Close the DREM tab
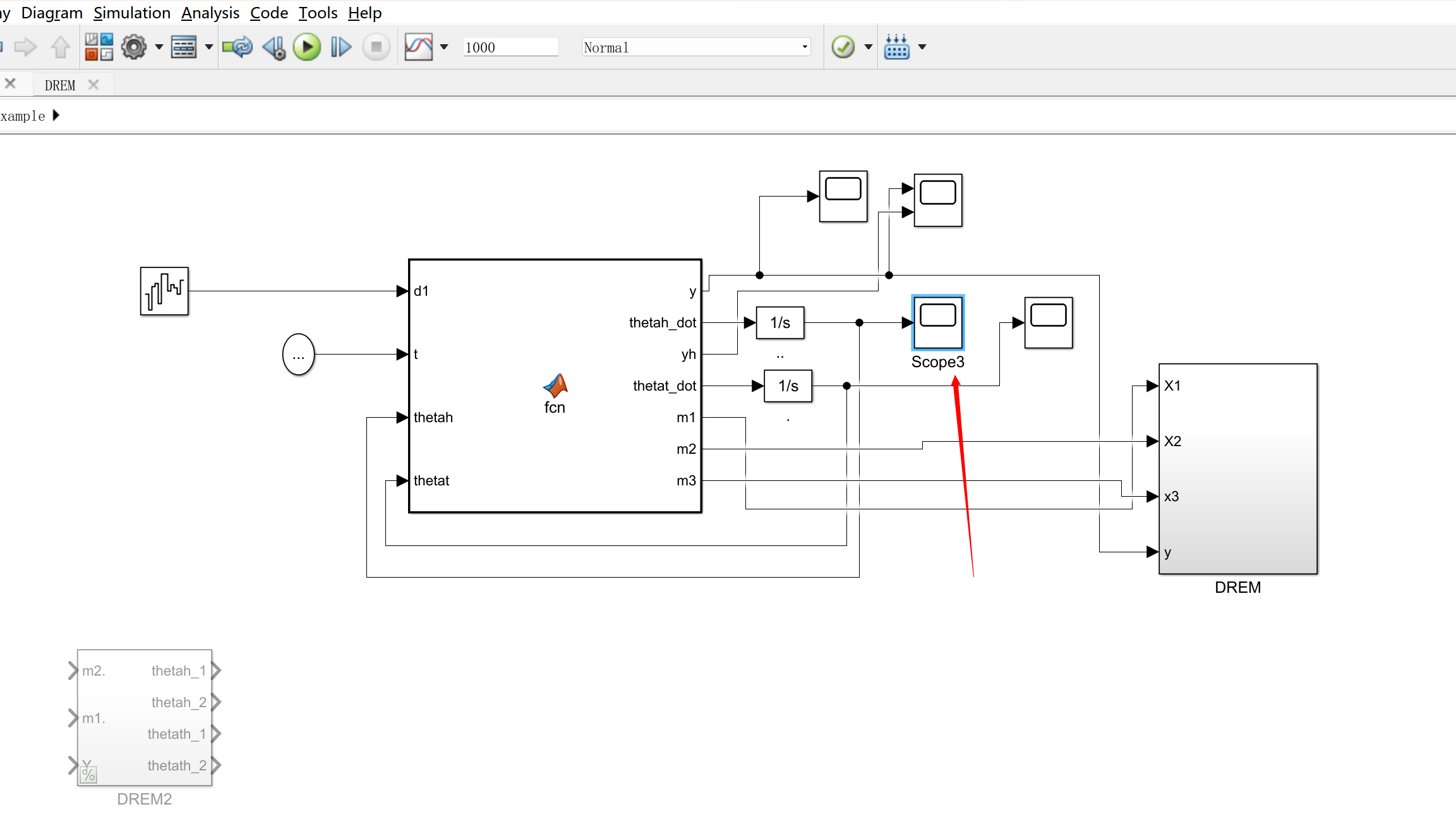The image size is (1456, 814). (93, 85)
